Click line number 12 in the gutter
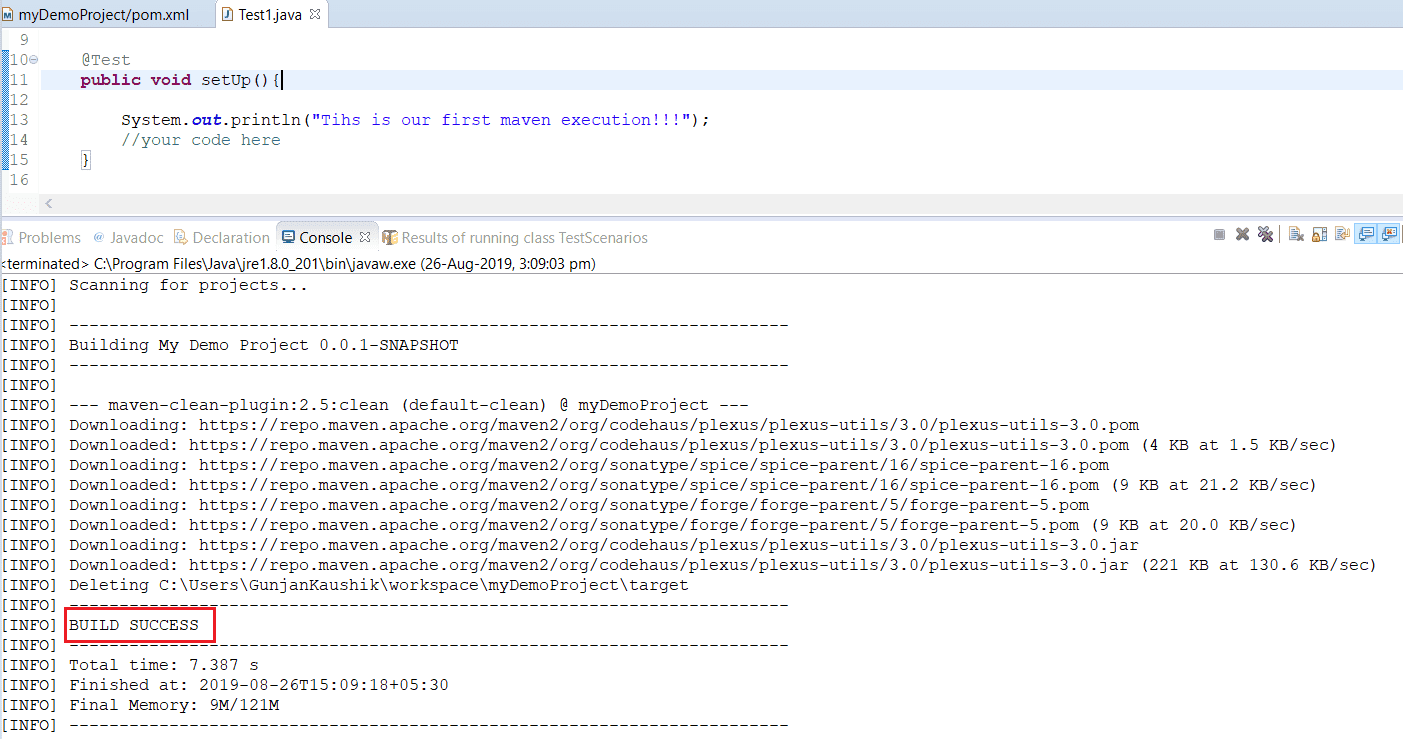Screen dimensions: 1403x739 (x=18, y=100)
